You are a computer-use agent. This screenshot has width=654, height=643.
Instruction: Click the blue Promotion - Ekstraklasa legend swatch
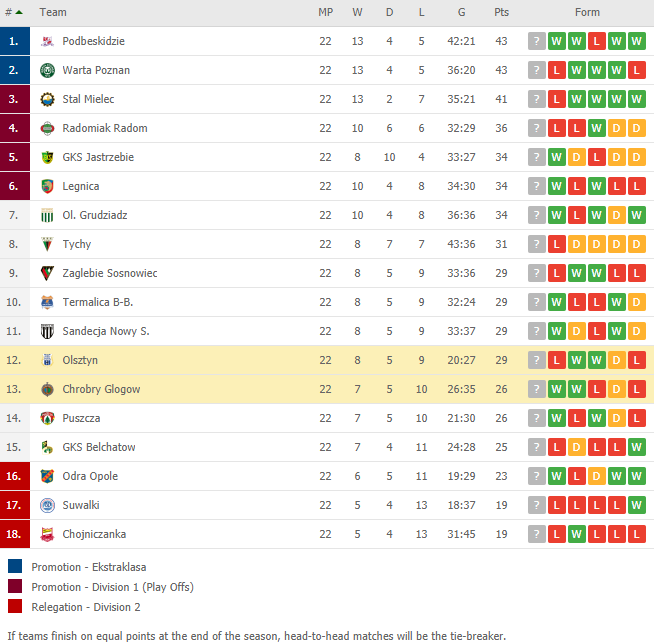click(x=15, y=566)
